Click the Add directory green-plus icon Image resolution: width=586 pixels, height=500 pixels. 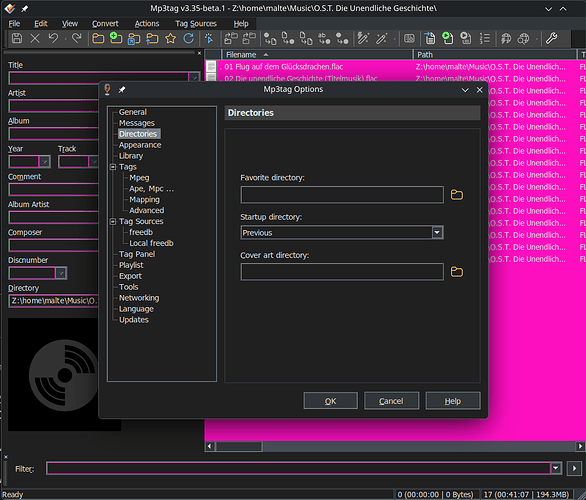116,38
